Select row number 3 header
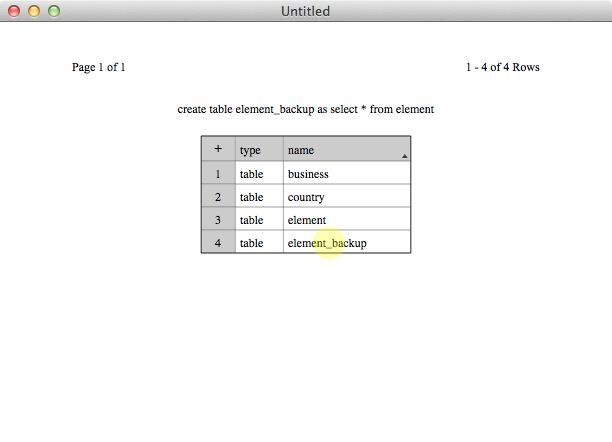This screenshot has width=612, height=442. (x=218, y=219)
